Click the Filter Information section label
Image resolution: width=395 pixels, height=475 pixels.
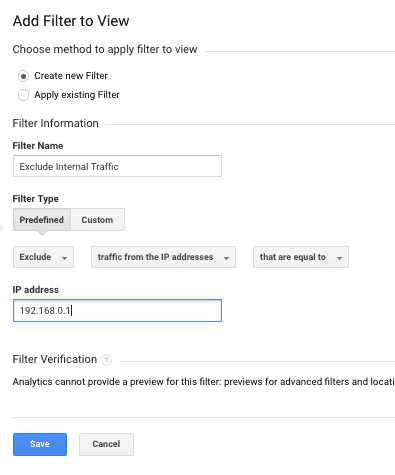56,123
